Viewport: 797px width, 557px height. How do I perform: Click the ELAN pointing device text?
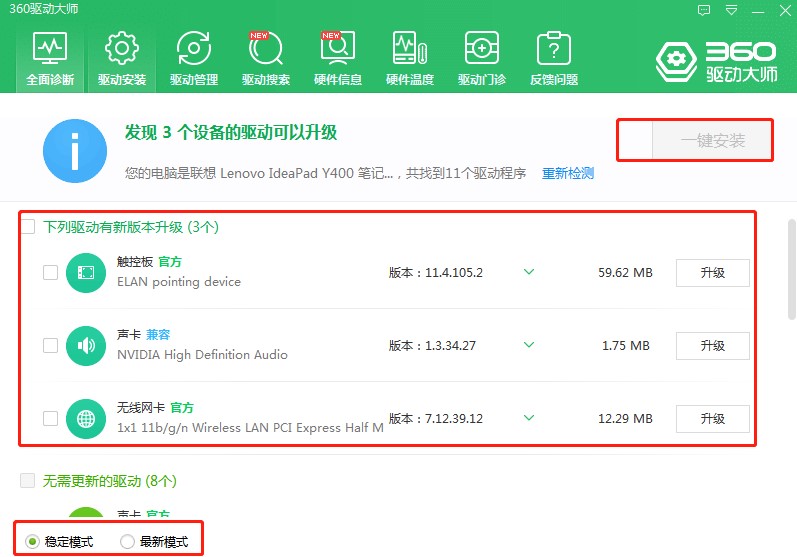pos(179,282)
